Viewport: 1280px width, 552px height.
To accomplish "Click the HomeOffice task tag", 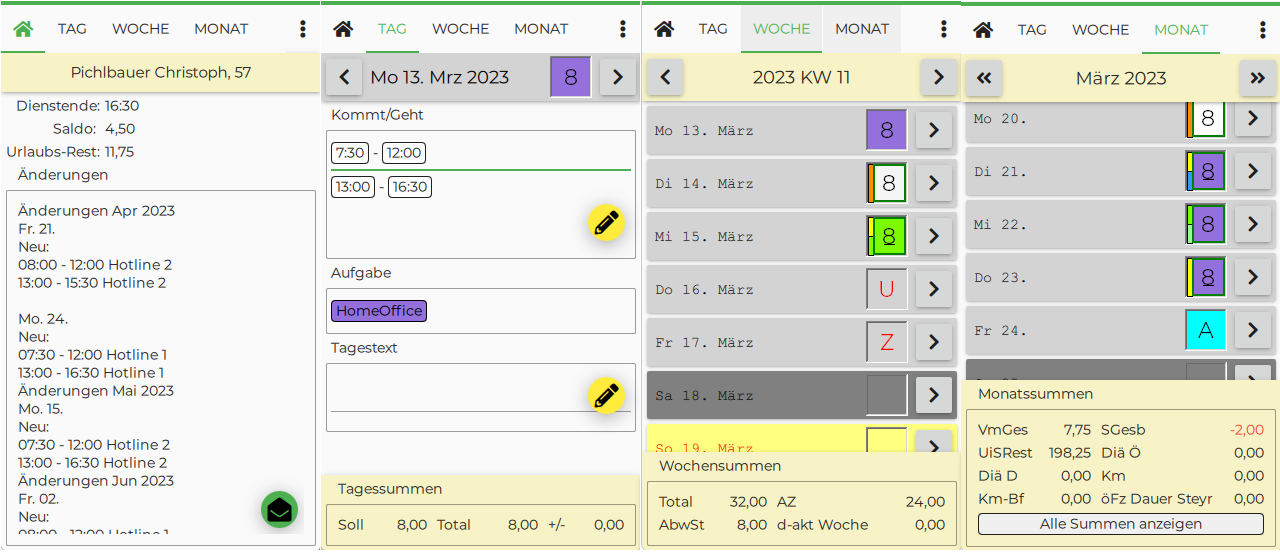I will pos(379,311).
